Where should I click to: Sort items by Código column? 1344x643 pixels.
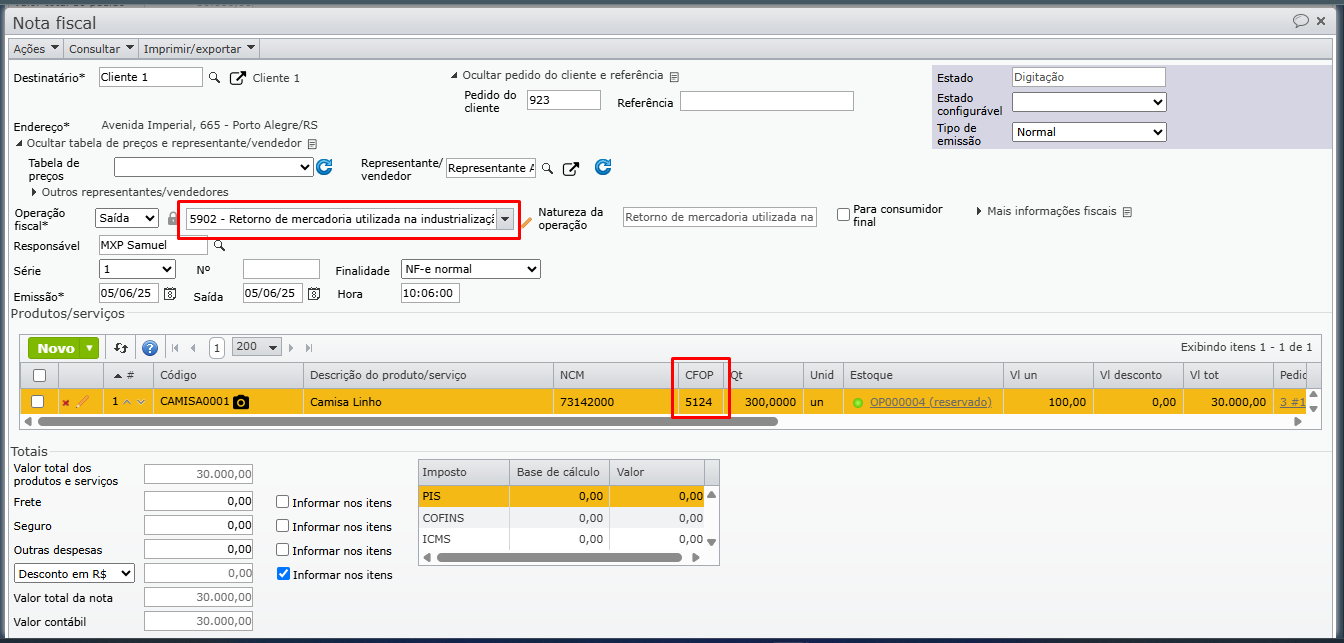(228, 375)
